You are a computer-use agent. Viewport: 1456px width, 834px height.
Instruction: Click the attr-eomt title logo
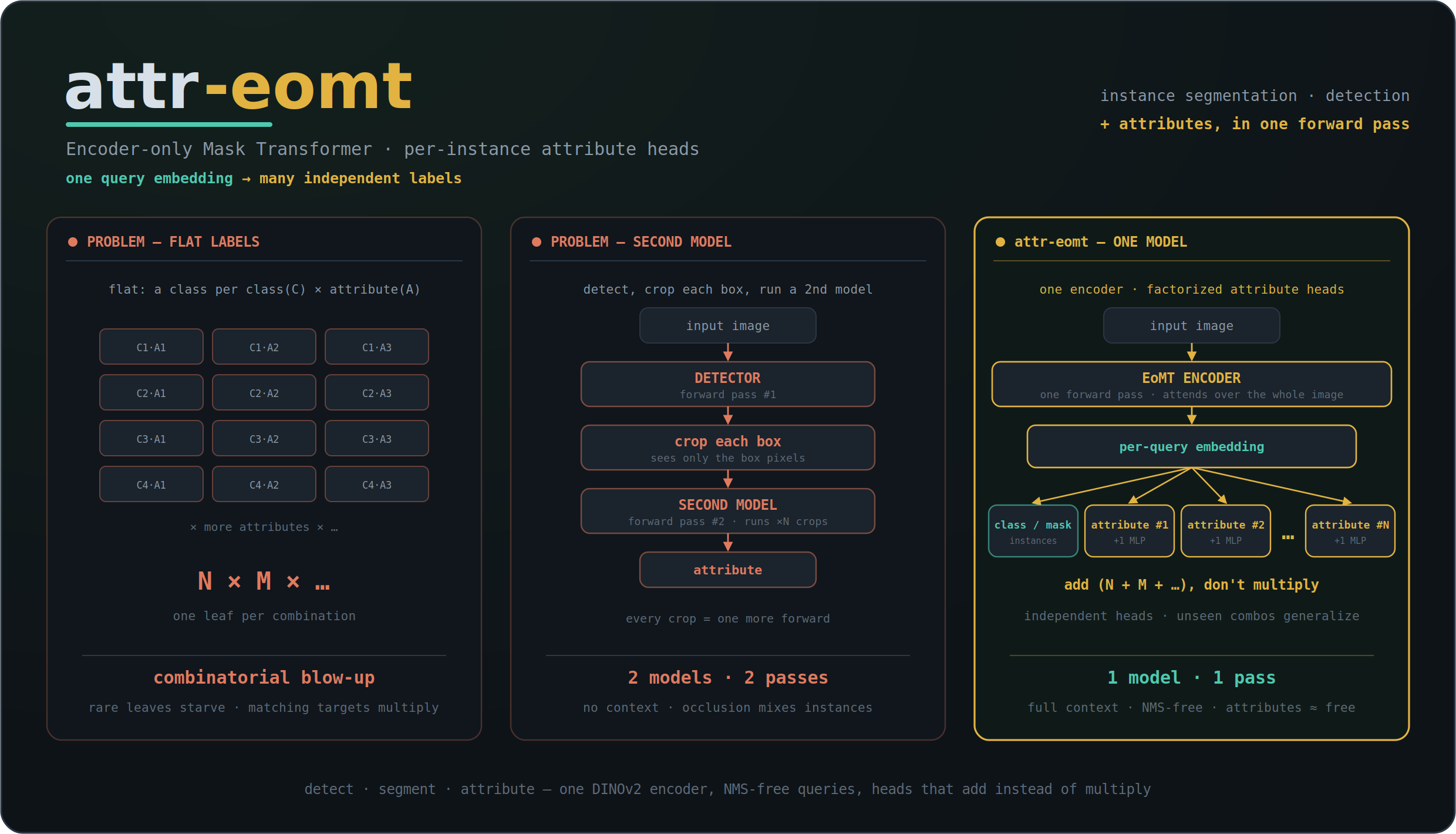point(238,87)
